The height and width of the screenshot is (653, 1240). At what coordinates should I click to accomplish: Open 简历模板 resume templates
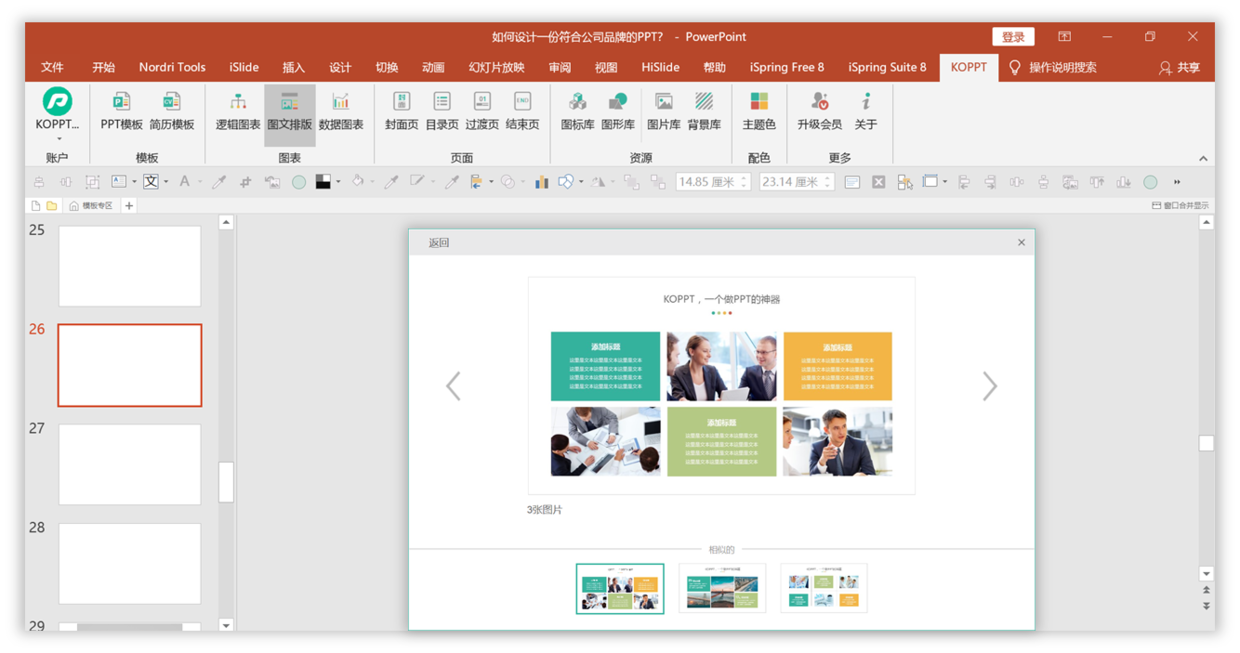(x=172, y=110)
